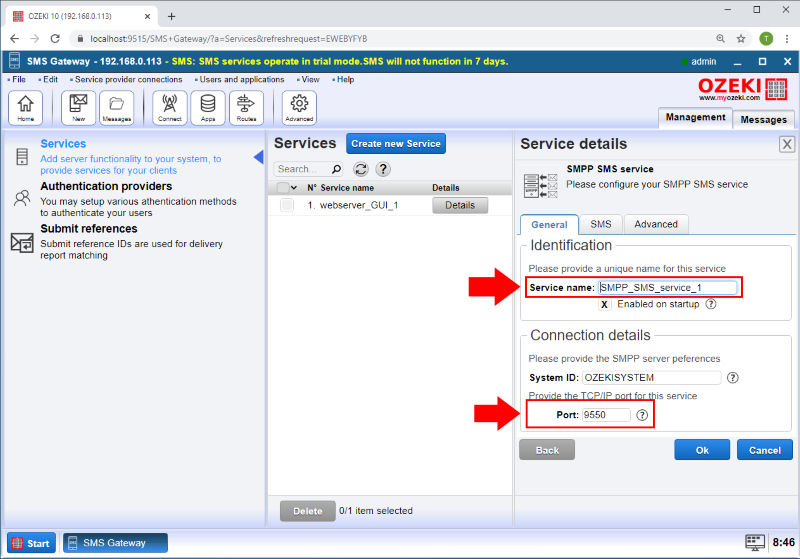Switch to the General tab
800x559 pixels.
tap(549, 225)
